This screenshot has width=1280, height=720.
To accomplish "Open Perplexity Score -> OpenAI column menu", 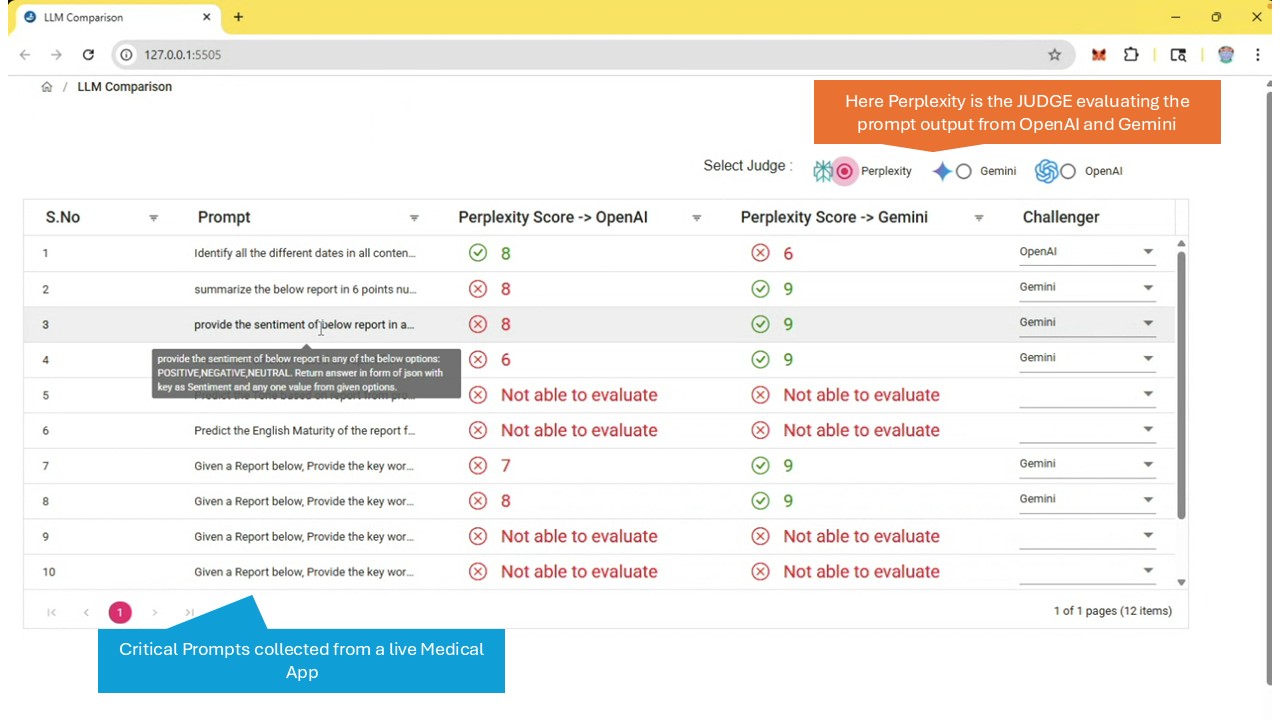I will point(697,218).
